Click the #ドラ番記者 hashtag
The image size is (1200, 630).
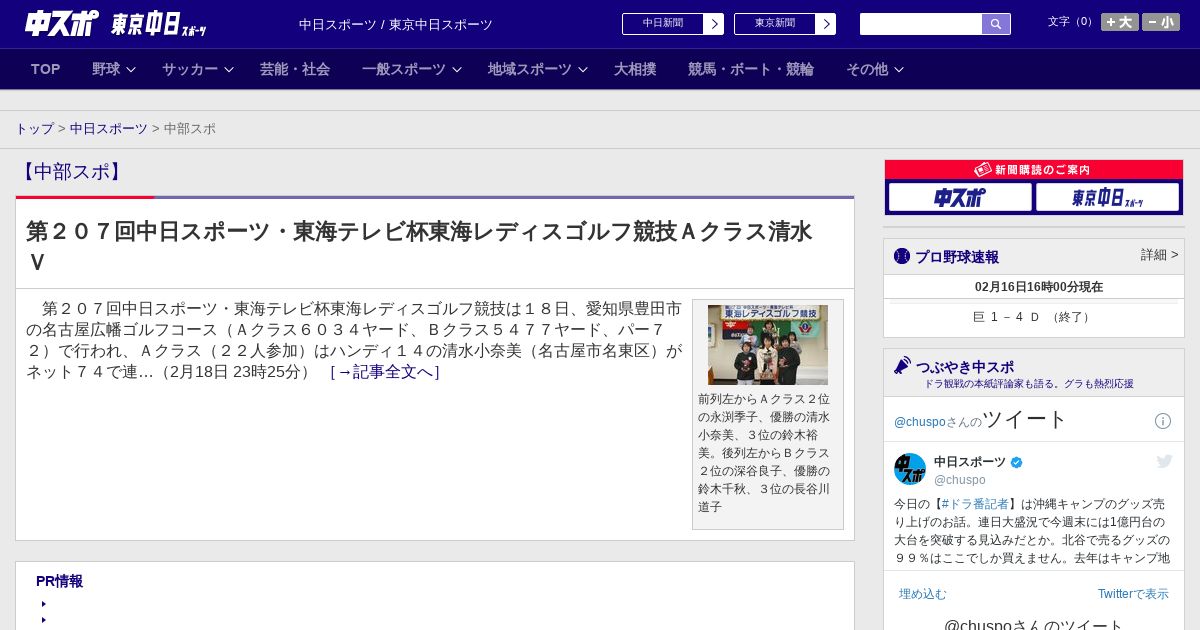click(x=975, y=504)
